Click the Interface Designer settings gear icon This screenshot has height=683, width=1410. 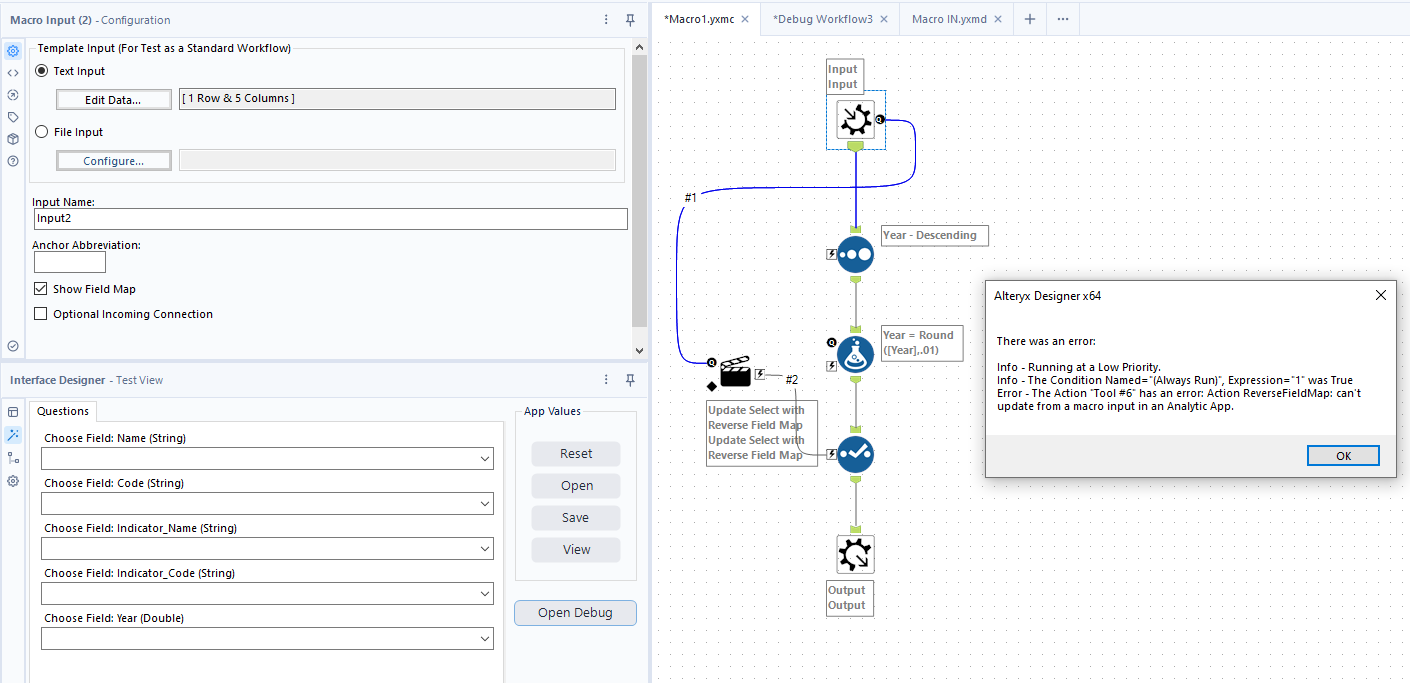(14, 481)
